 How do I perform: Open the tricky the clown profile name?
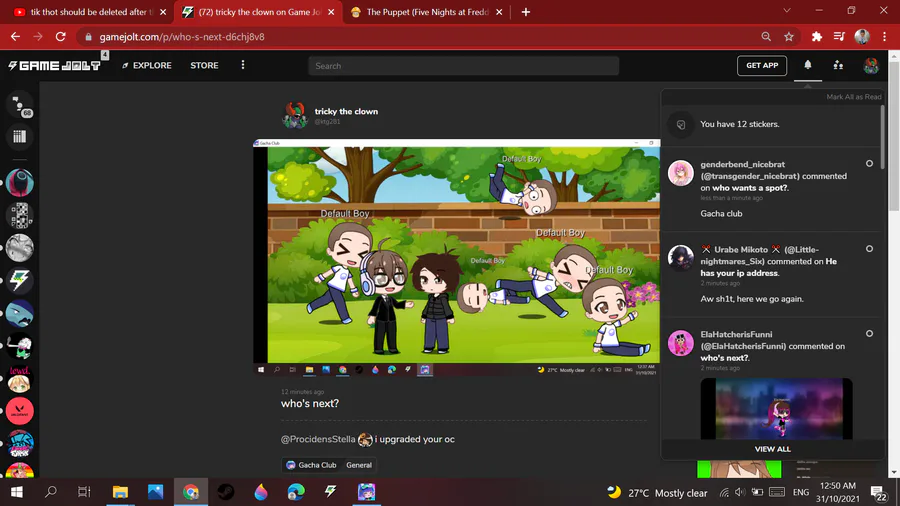[x=346, y=112]
